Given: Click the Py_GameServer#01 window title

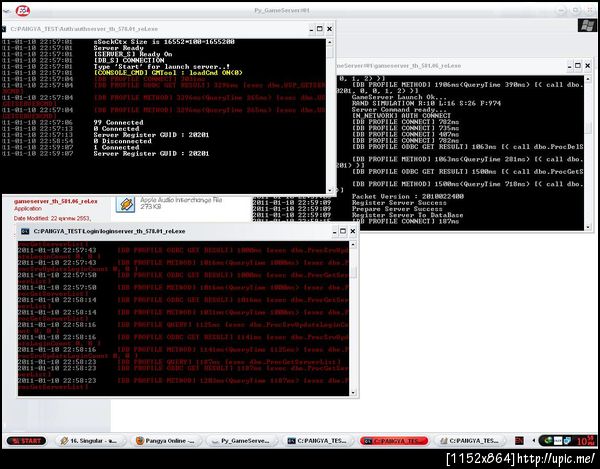Looking at the screenshot, I should (282, 10).
